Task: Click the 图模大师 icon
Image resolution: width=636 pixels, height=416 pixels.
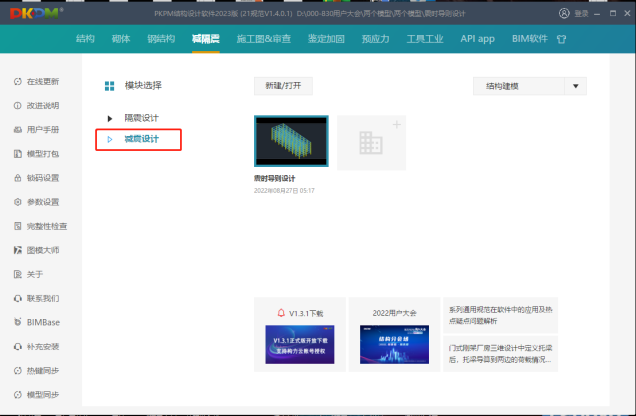Action: pyautogui.click(x=17, y=250)
